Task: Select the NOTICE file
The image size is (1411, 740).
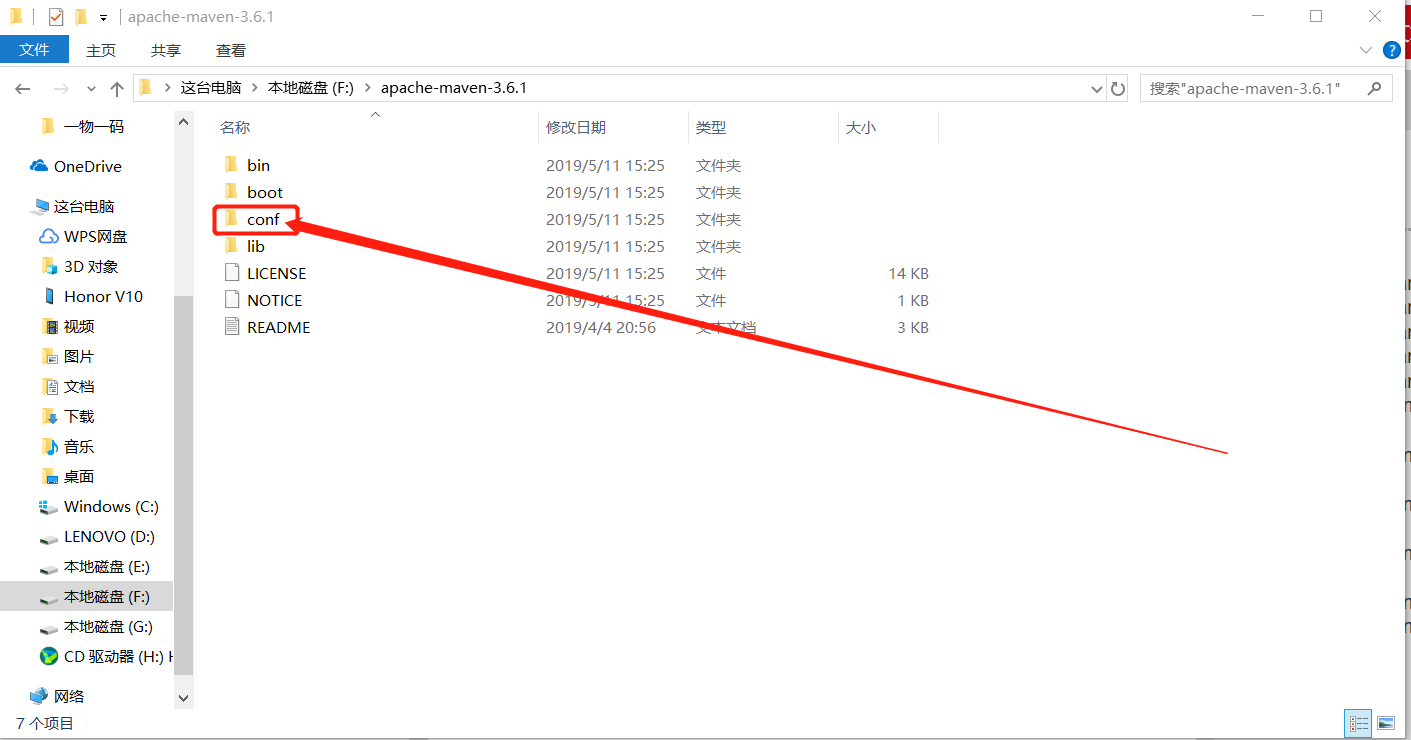Action: (272, 299)
